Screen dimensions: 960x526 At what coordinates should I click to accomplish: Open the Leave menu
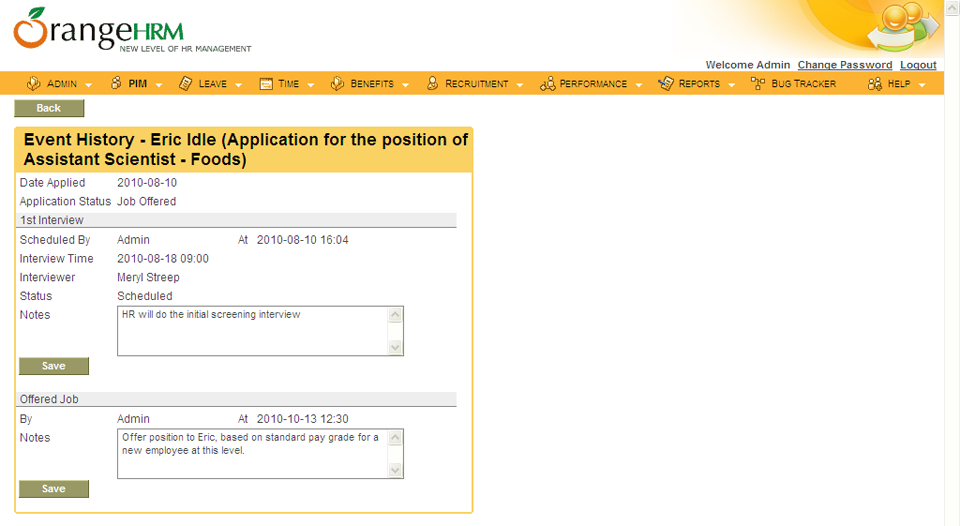click(212, 84)
